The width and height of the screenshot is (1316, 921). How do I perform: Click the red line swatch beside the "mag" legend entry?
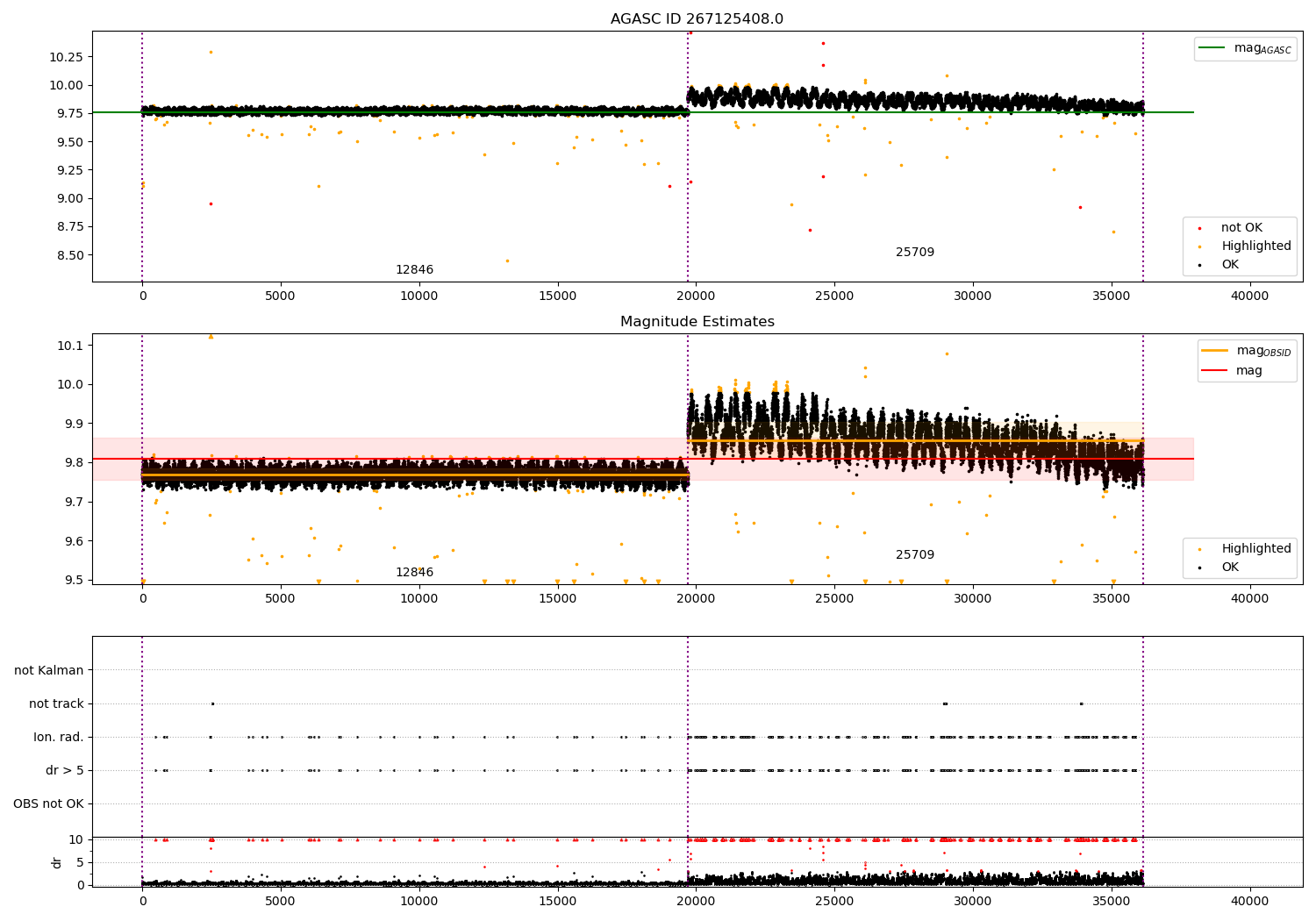(1215, 371)
